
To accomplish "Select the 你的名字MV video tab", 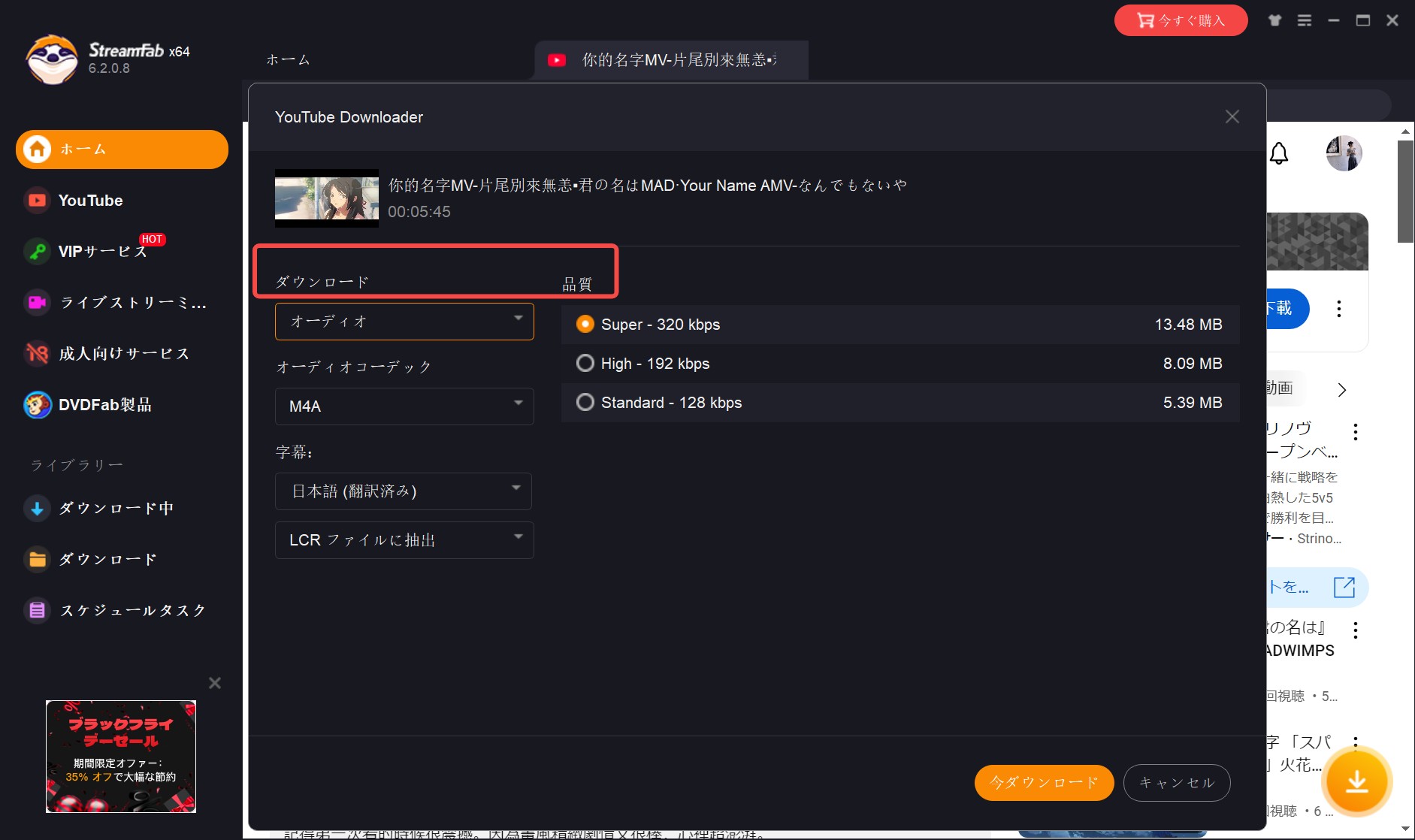I will pyautogui.click(x=669, y=59).
